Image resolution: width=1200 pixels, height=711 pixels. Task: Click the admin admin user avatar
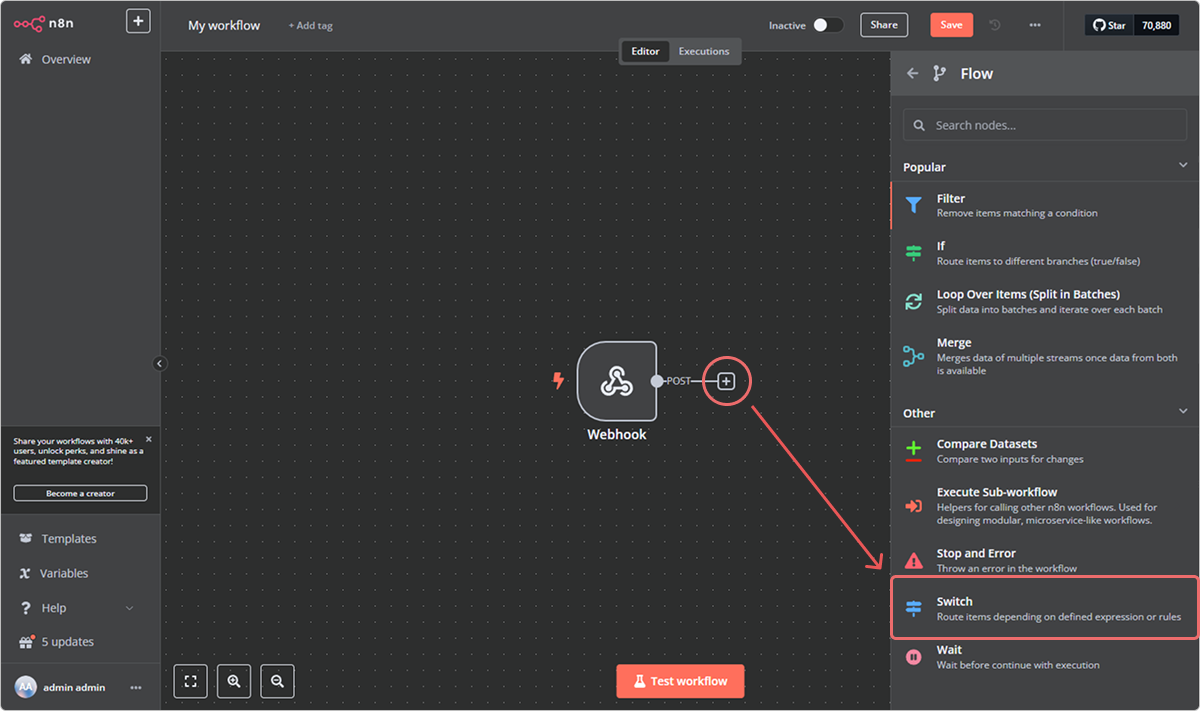[x=25, y=687]
